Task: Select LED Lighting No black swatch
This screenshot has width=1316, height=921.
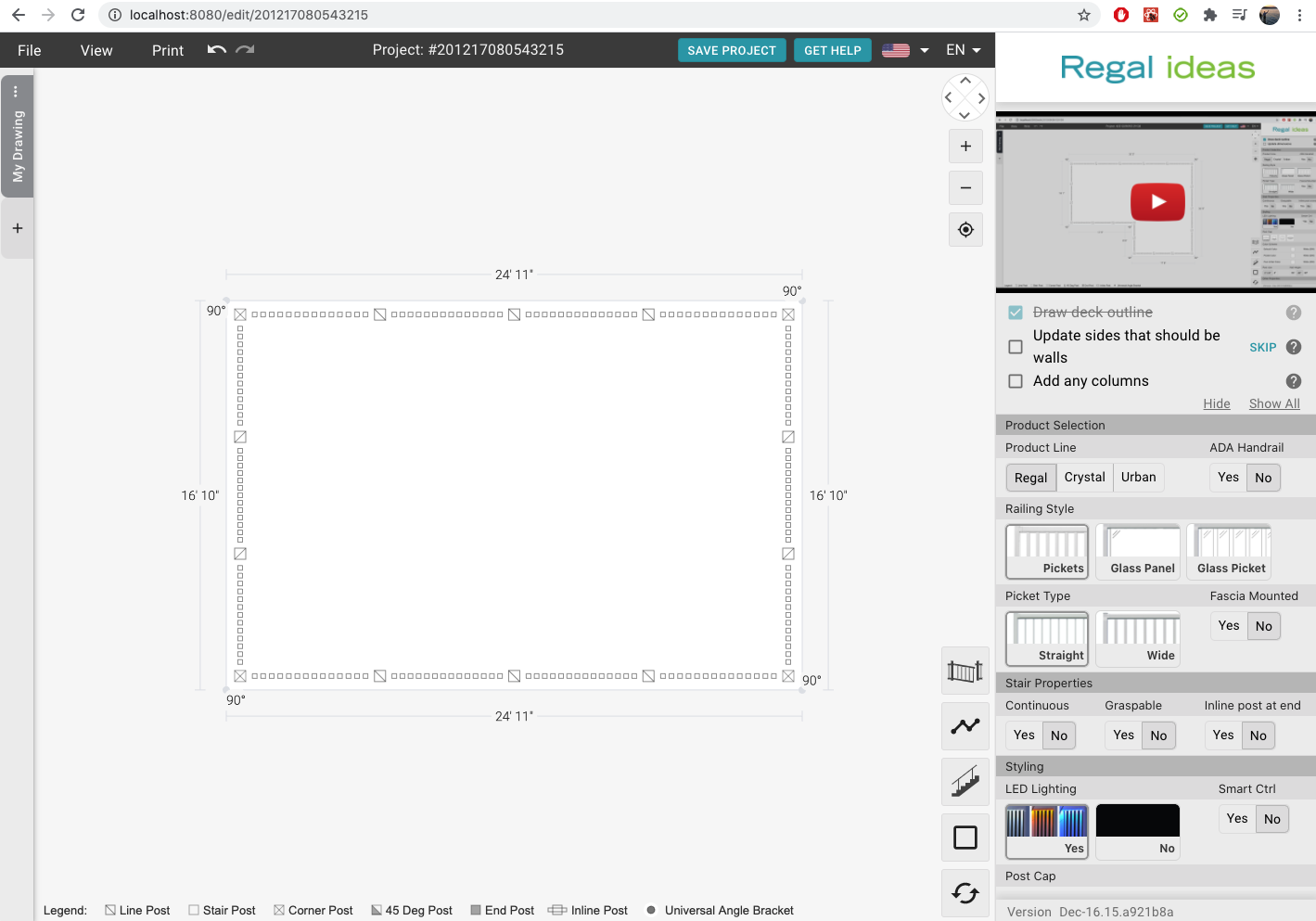Action: [x=1138, y=832]
